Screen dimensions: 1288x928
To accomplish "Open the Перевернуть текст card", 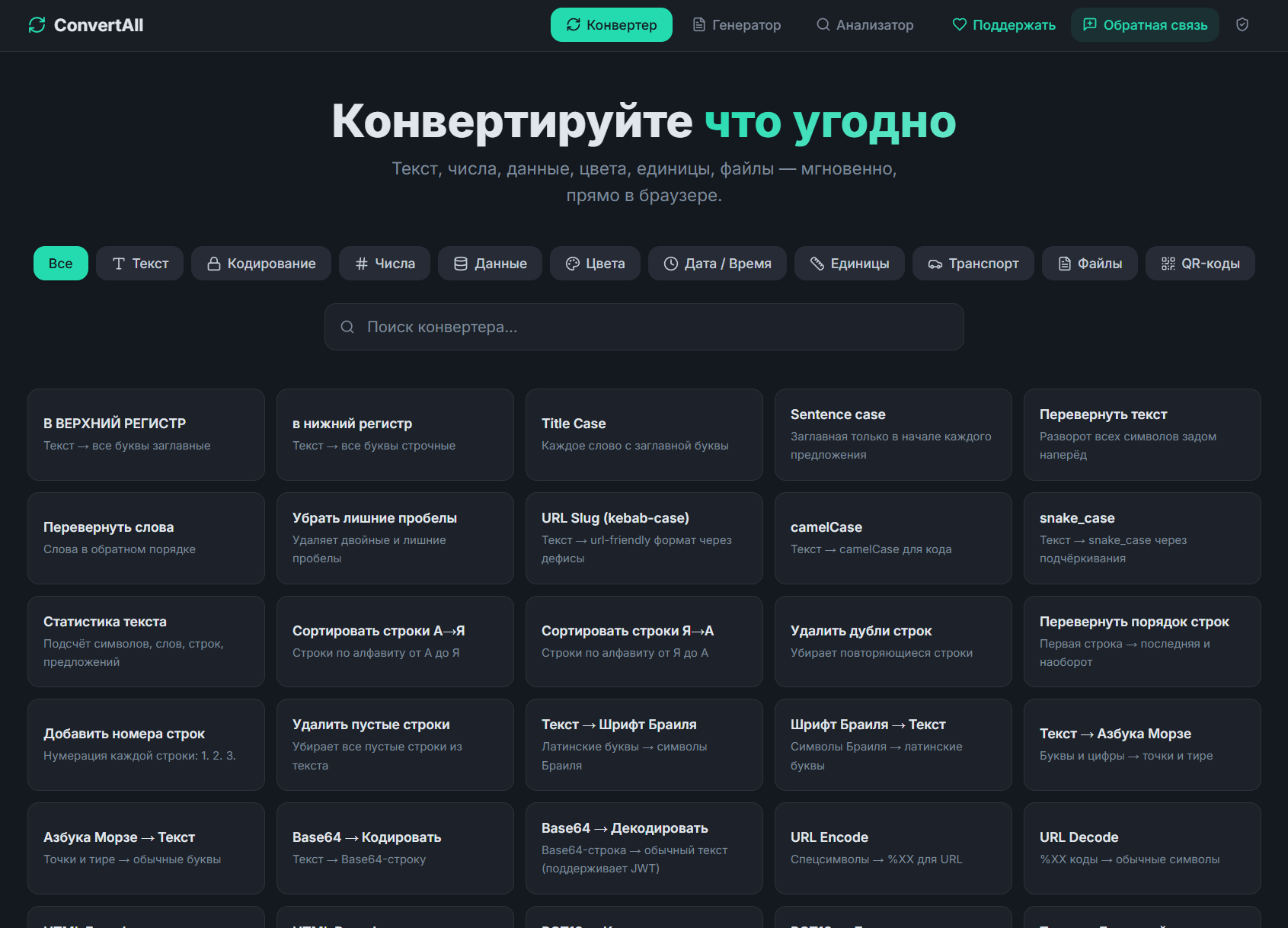I will pyautogui.click(x=1143, y=435).
